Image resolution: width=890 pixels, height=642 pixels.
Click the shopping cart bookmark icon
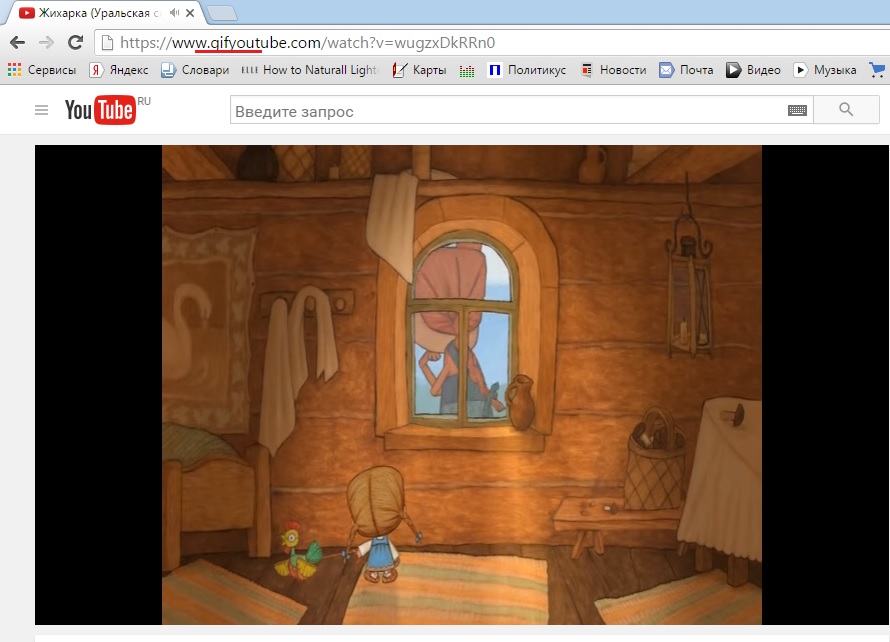[877, 70]
